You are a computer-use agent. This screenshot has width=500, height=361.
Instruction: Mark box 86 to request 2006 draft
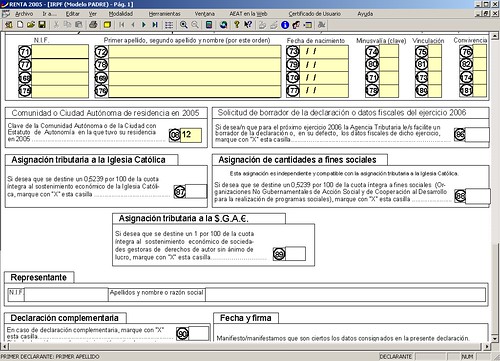click(477, 135)
